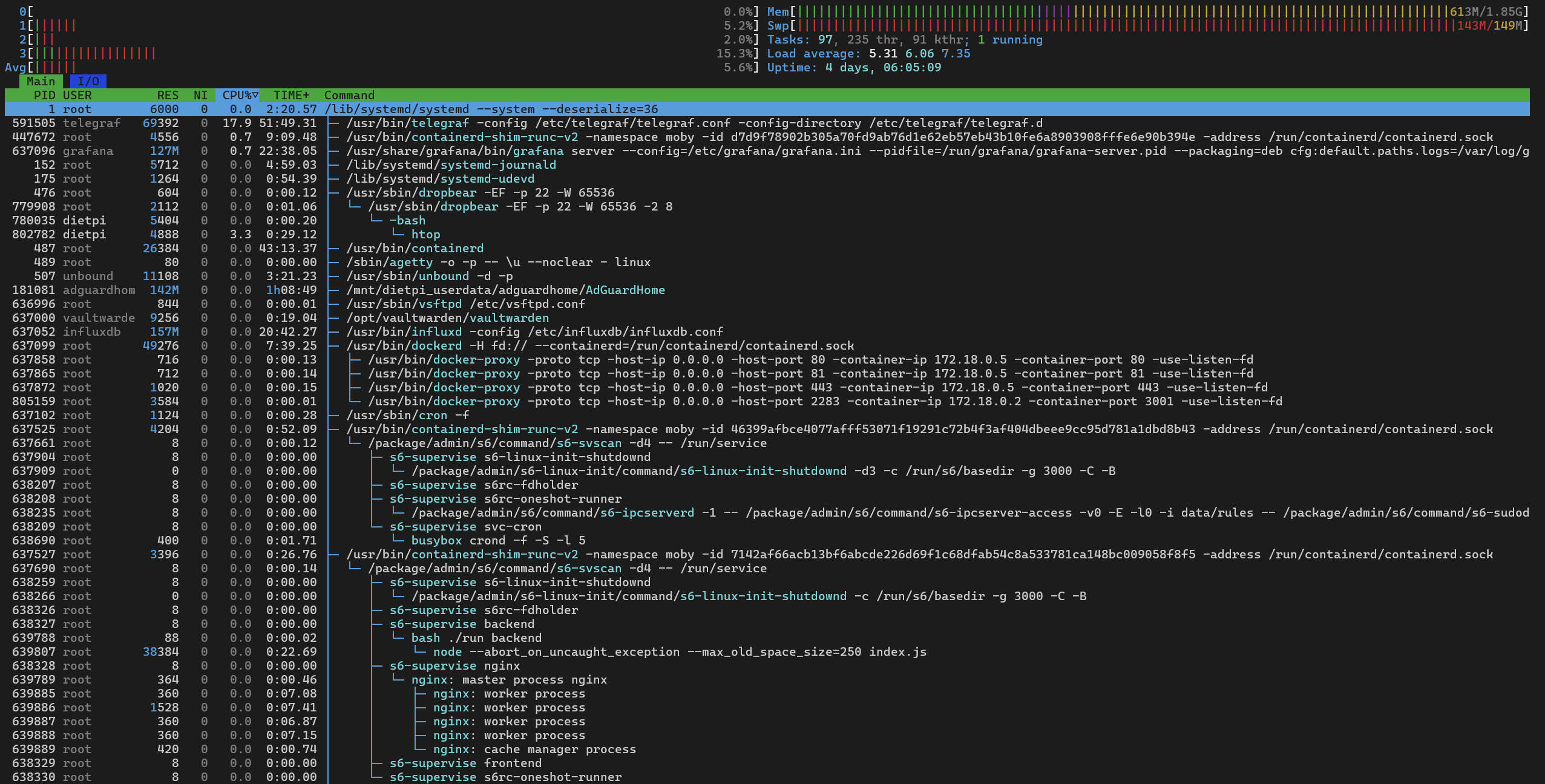1545x784 pixels.
Task: Select the nginx cache manager process row
Action: click(767, 749)
